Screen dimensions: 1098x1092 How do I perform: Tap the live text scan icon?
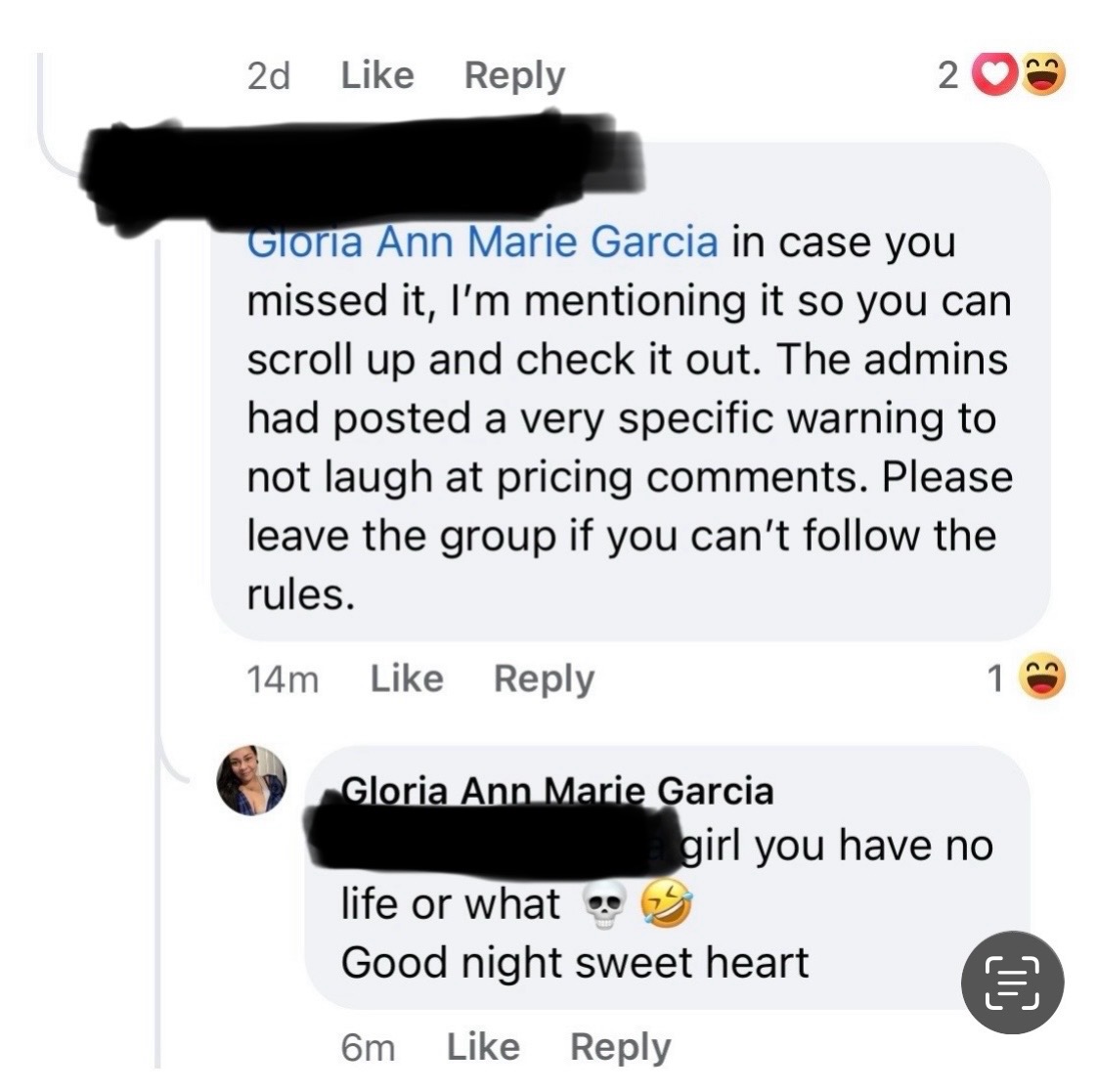coord(1011,983)
